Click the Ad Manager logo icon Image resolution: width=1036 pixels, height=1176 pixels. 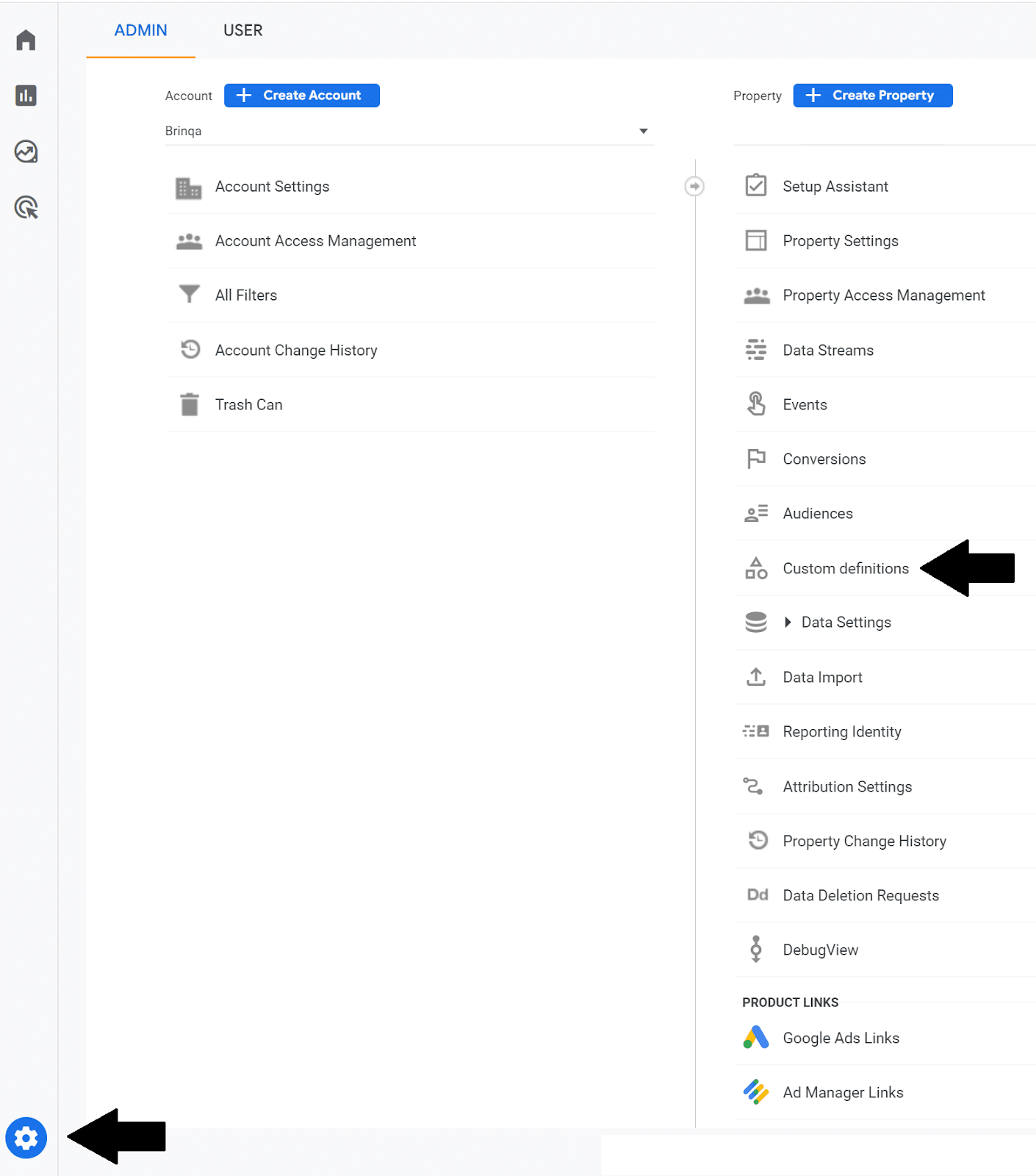pyautogui.click(x=756, y=1092)
